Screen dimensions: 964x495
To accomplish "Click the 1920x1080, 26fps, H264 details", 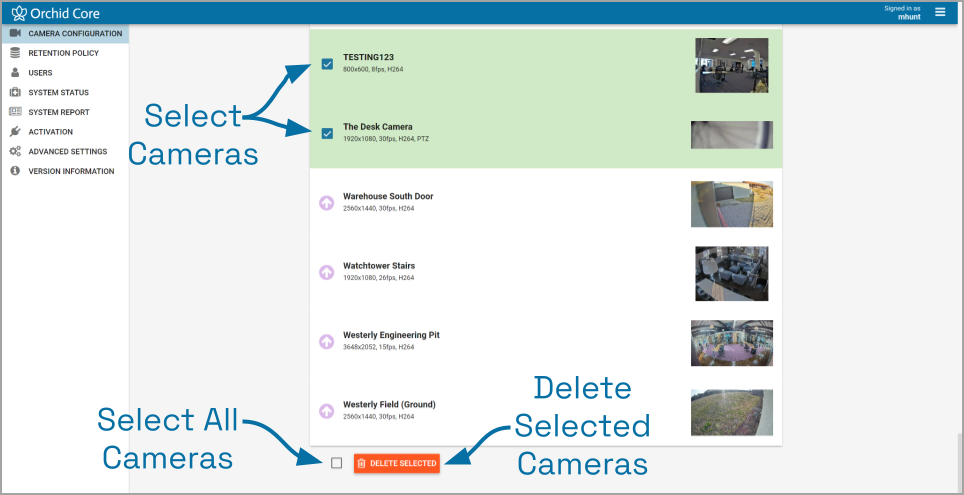I will [379, 278].
